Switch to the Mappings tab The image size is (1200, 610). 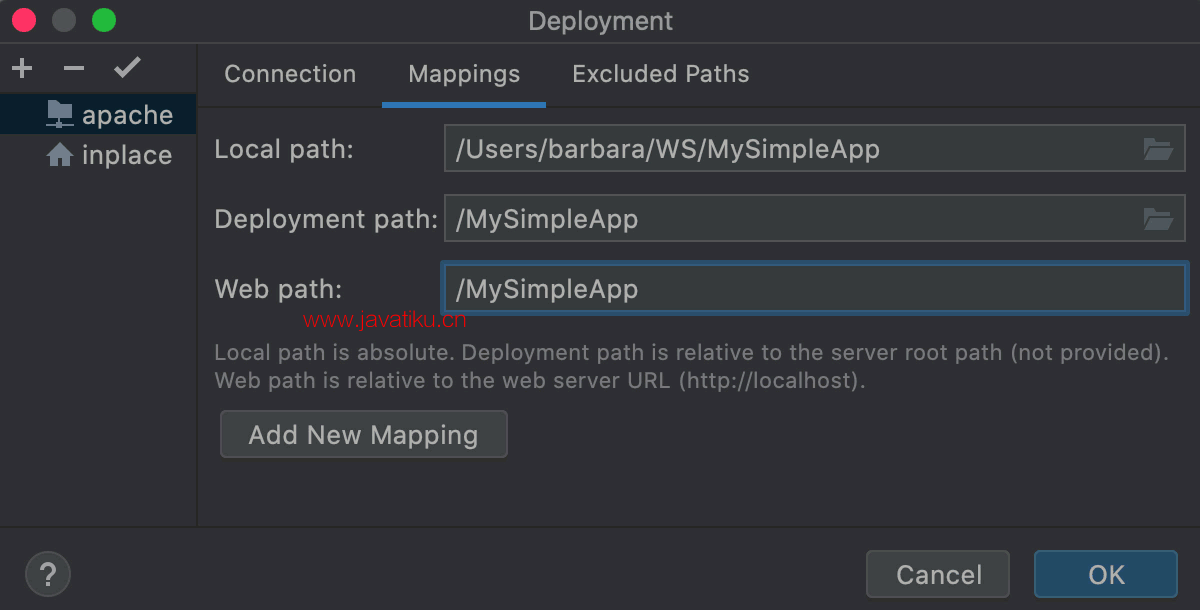(464, 74)
